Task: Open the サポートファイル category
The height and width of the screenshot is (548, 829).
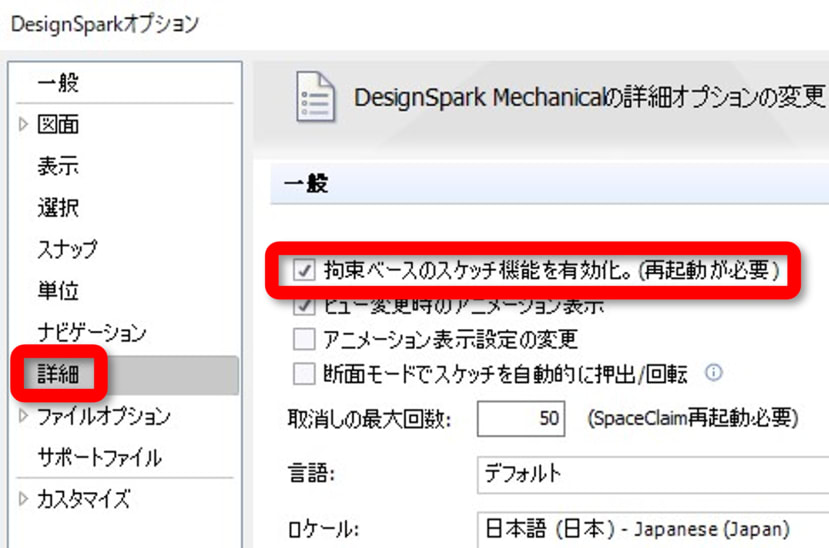Action: click(x=99, y=458)
